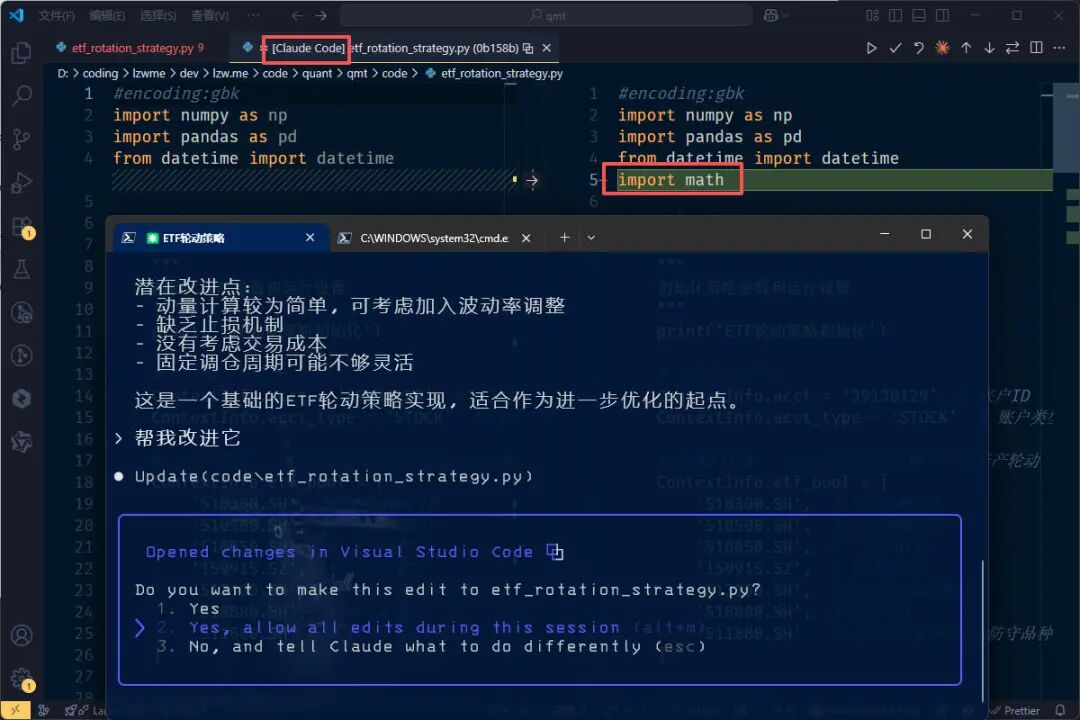
Task: Close the cmd.exe terminal tab
Action: pos(526,238)
